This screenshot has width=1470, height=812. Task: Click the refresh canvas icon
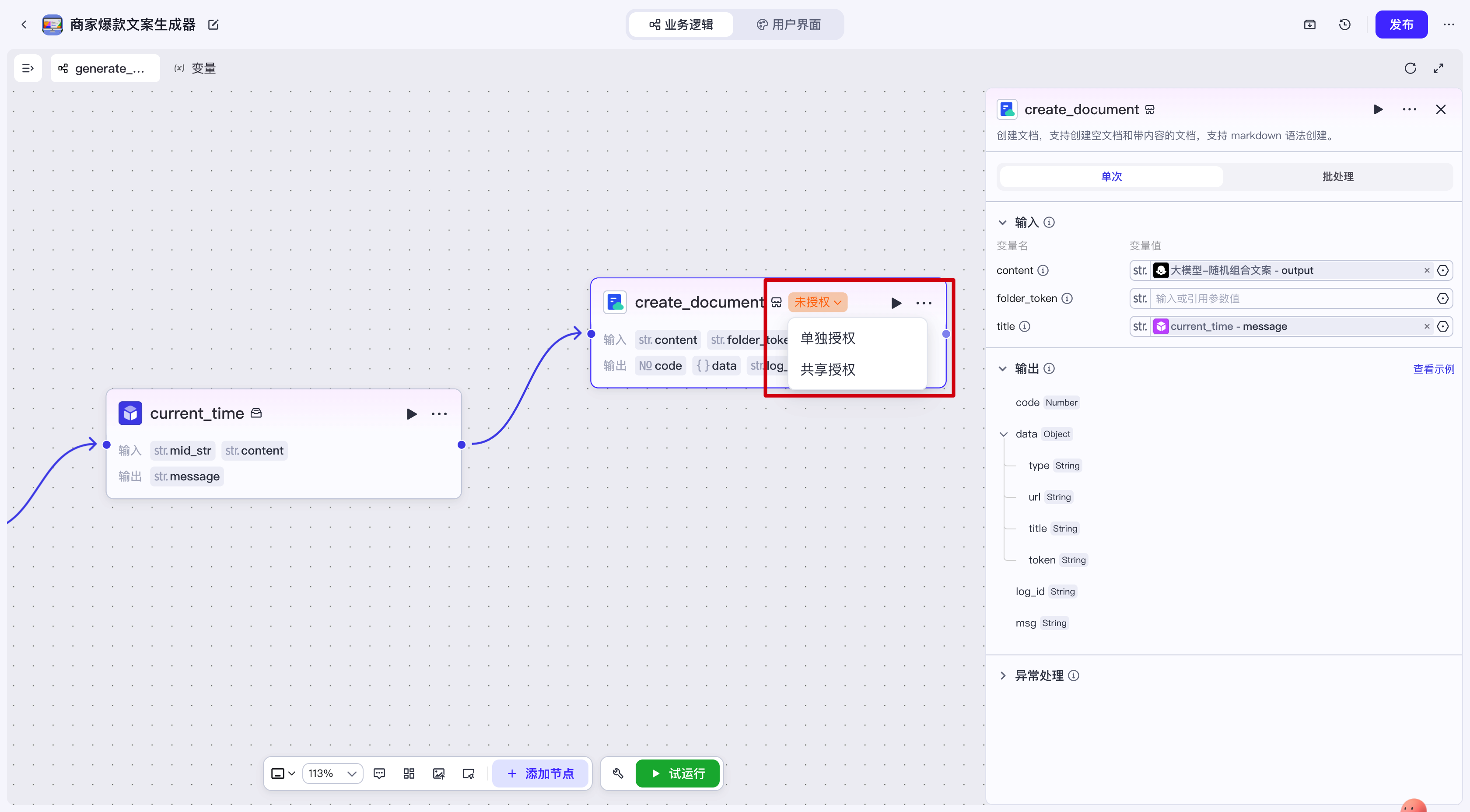(1410, 69)
